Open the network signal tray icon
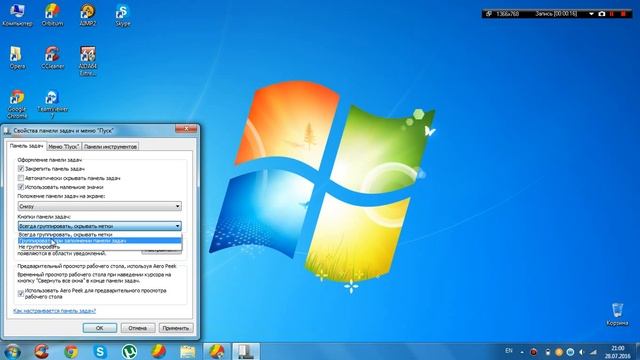The image size is (640, 360). click(593, 352)
